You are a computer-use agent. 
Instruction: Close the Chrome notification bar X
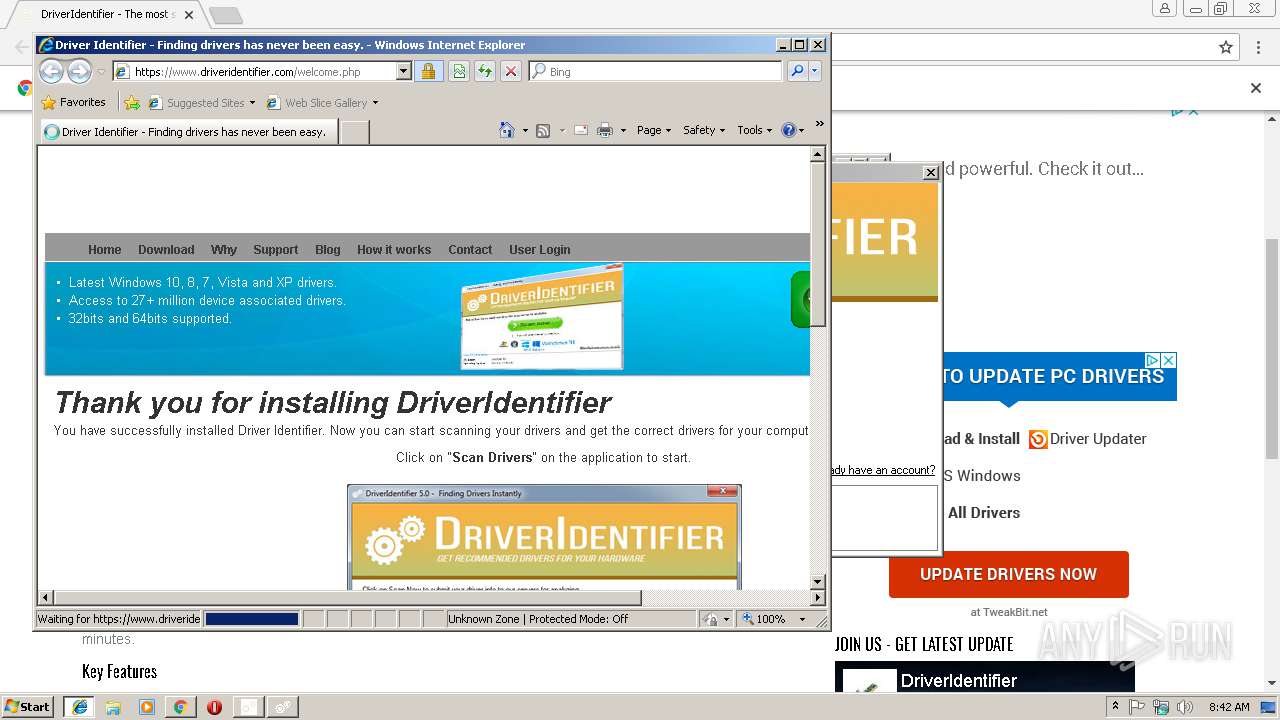coord(1256,88)
